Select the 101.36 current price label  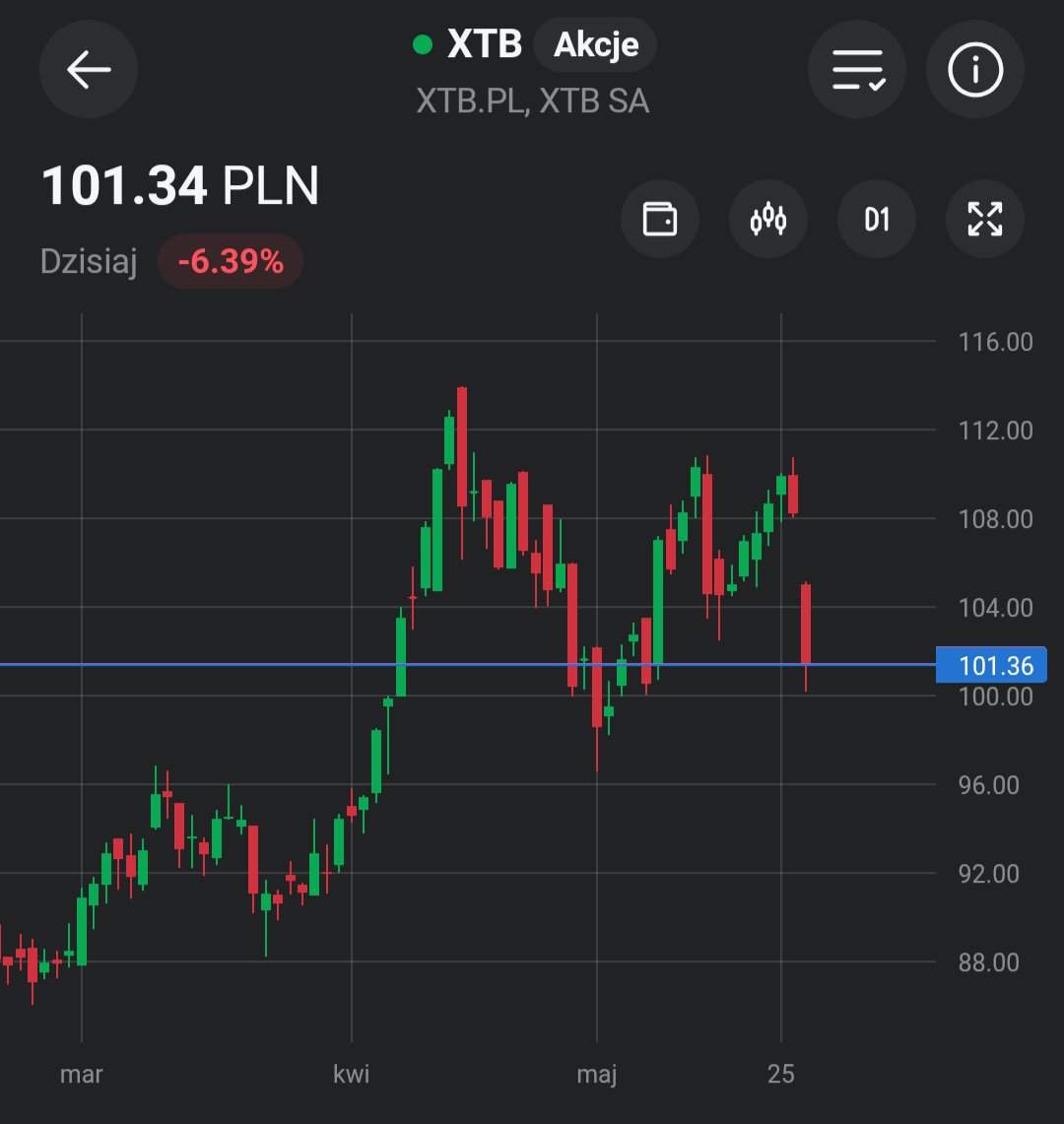tap(991, 665)
